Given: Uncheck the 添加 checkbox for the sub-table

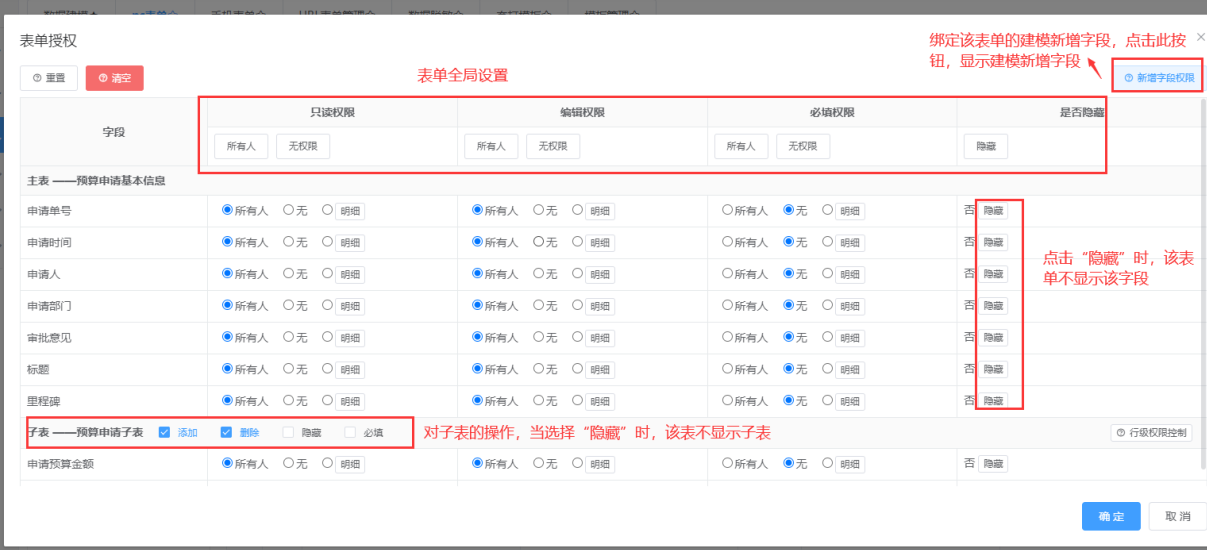Looking at the screenshot, I should coord(165,433).
